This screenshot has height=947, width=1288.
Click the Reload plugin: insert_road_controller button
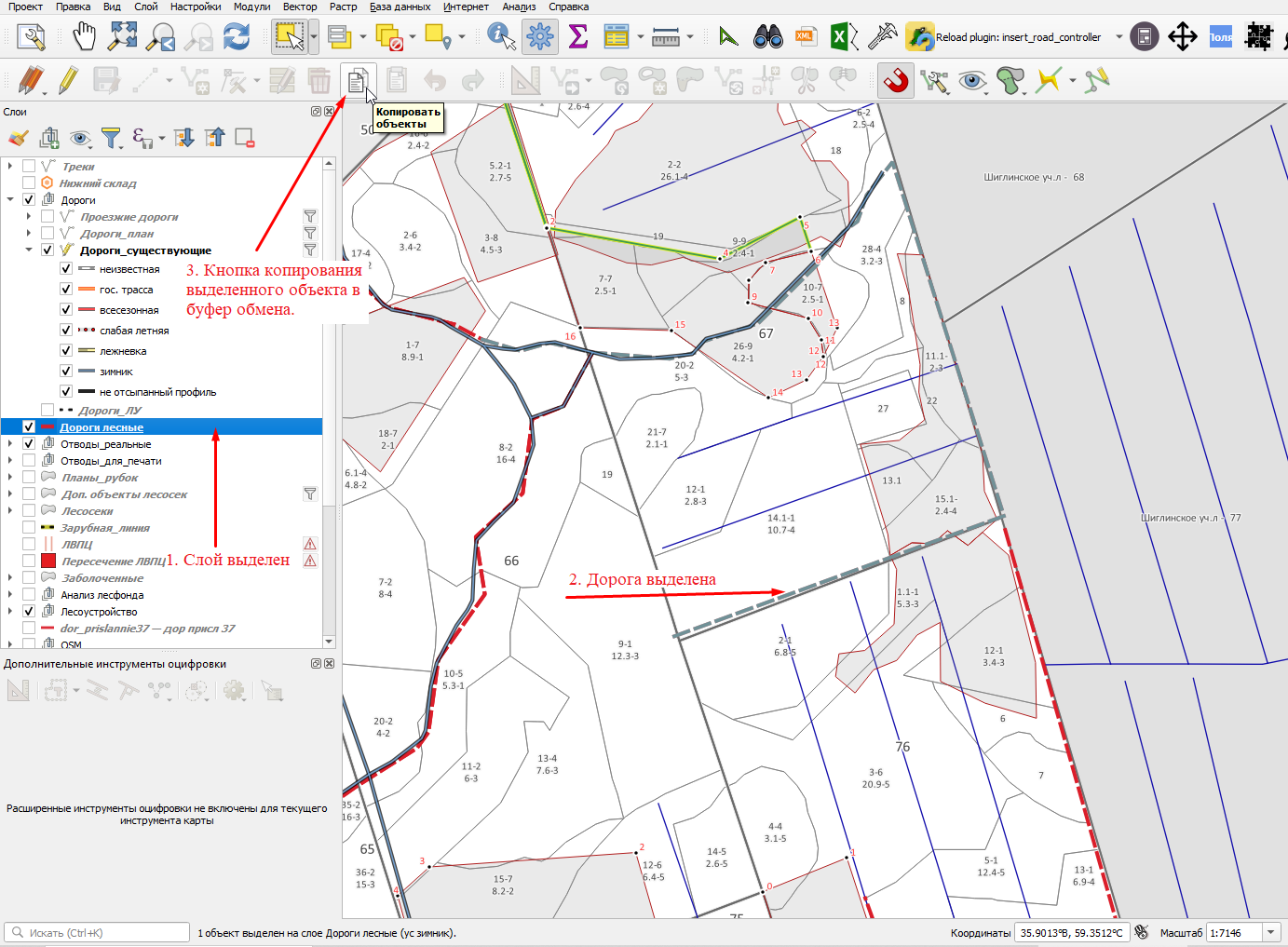(1004, 37)
